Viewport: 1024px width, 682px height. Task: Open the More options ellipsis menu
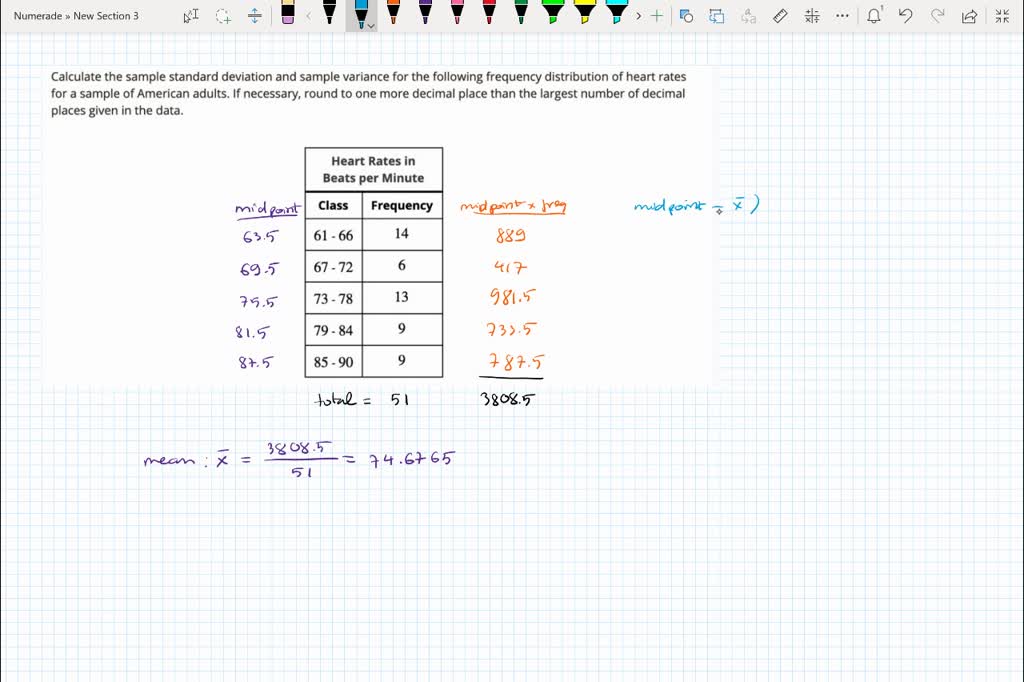coord(842,16)
